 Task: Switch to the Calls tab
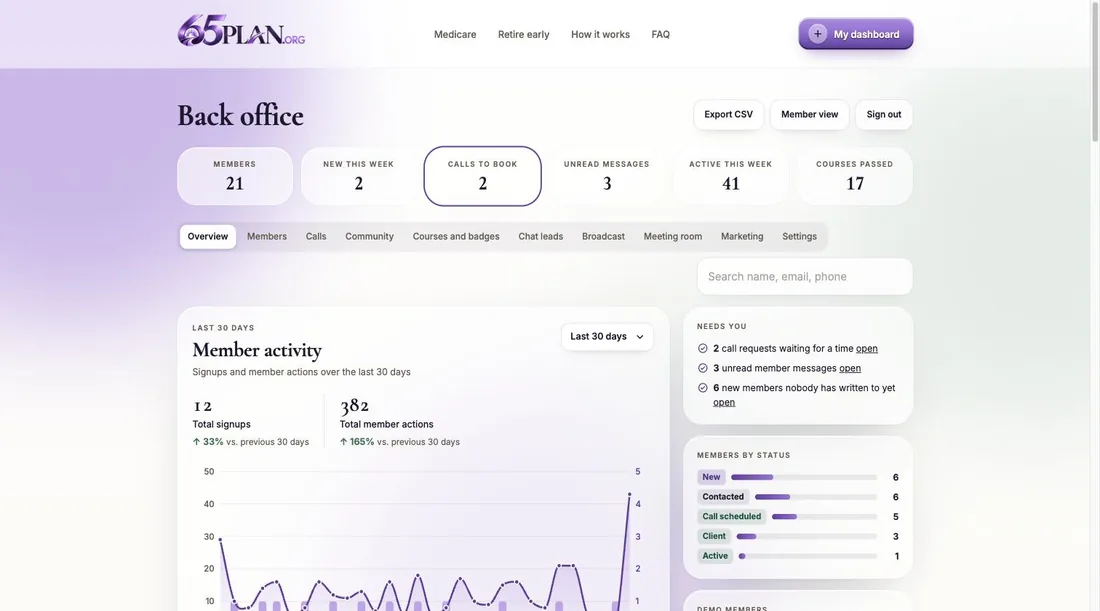[316, 236]
